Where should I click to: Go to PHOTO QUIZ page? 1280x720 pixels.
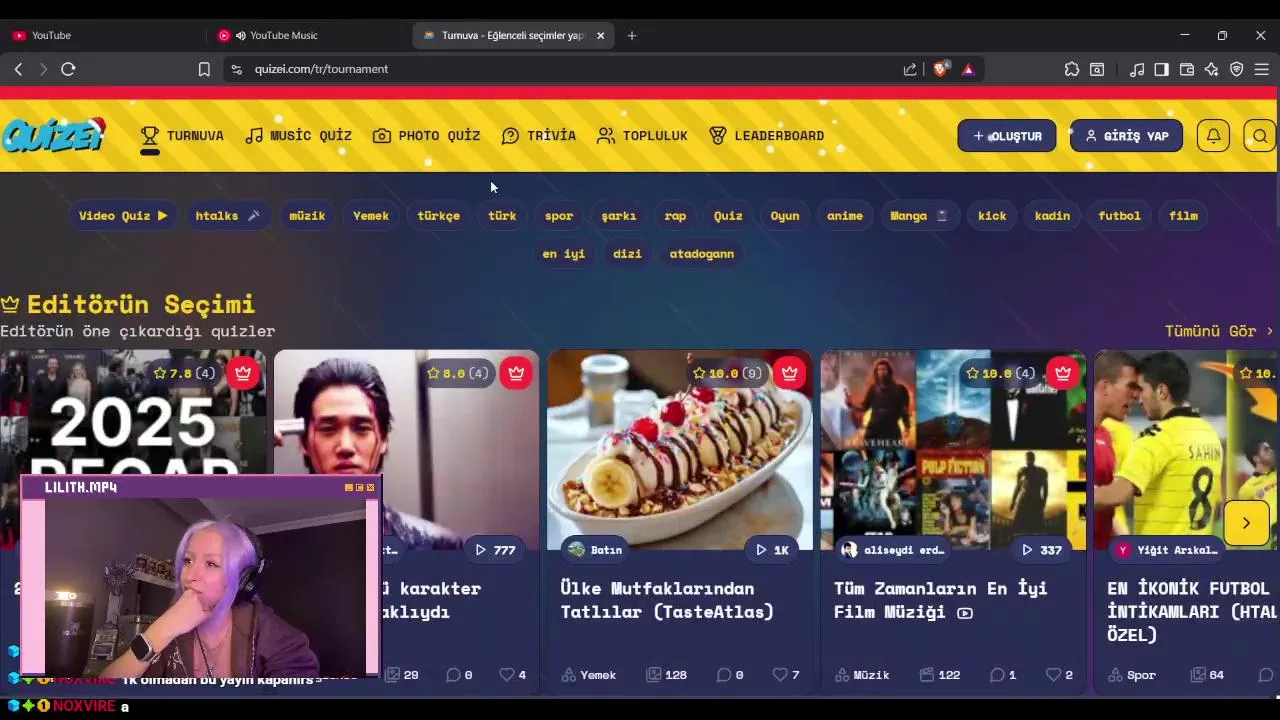pyautogui.click(x=427, y=136)
